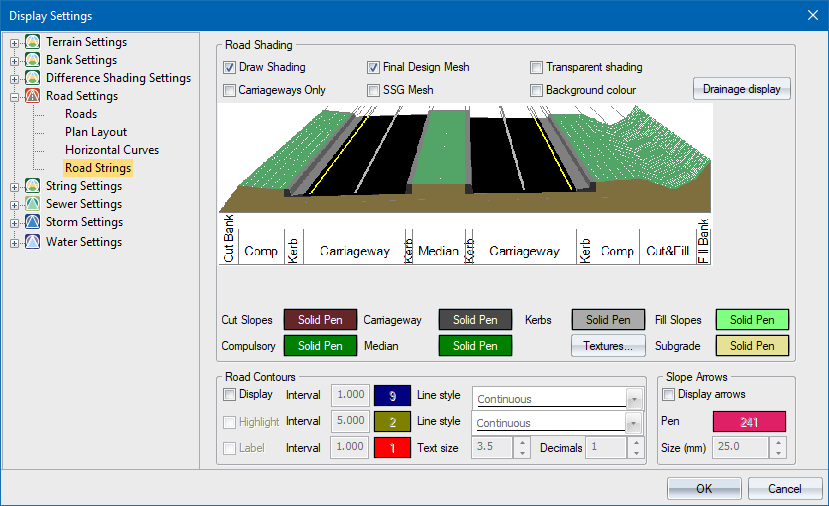
Task: Open the first Line style dropdown
Action: click(x=633, y=399)
